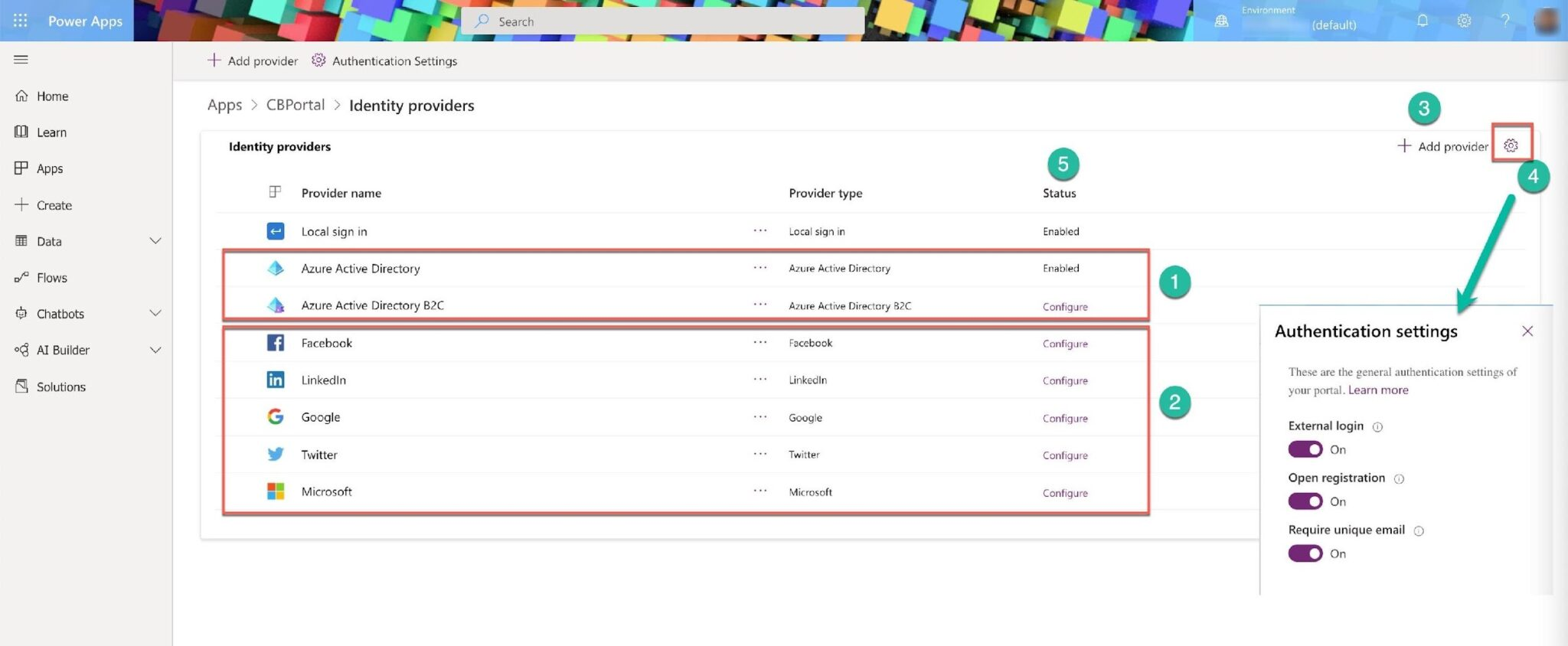Open more options for LinkedIn
This screenshot has width=1568, height=646.
[760, 379]
